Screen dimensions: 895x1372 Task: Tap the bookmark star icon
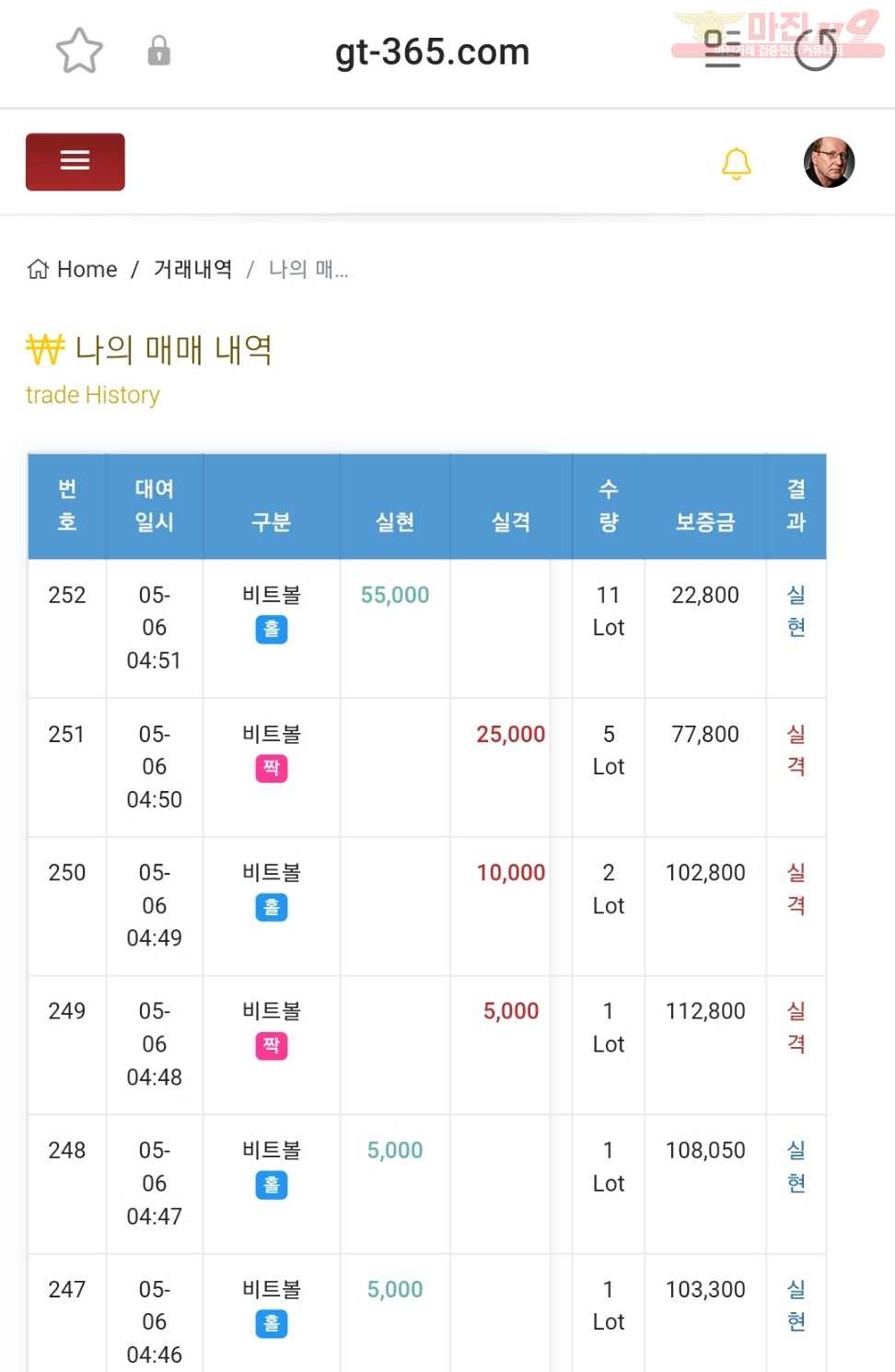(79, 51)
